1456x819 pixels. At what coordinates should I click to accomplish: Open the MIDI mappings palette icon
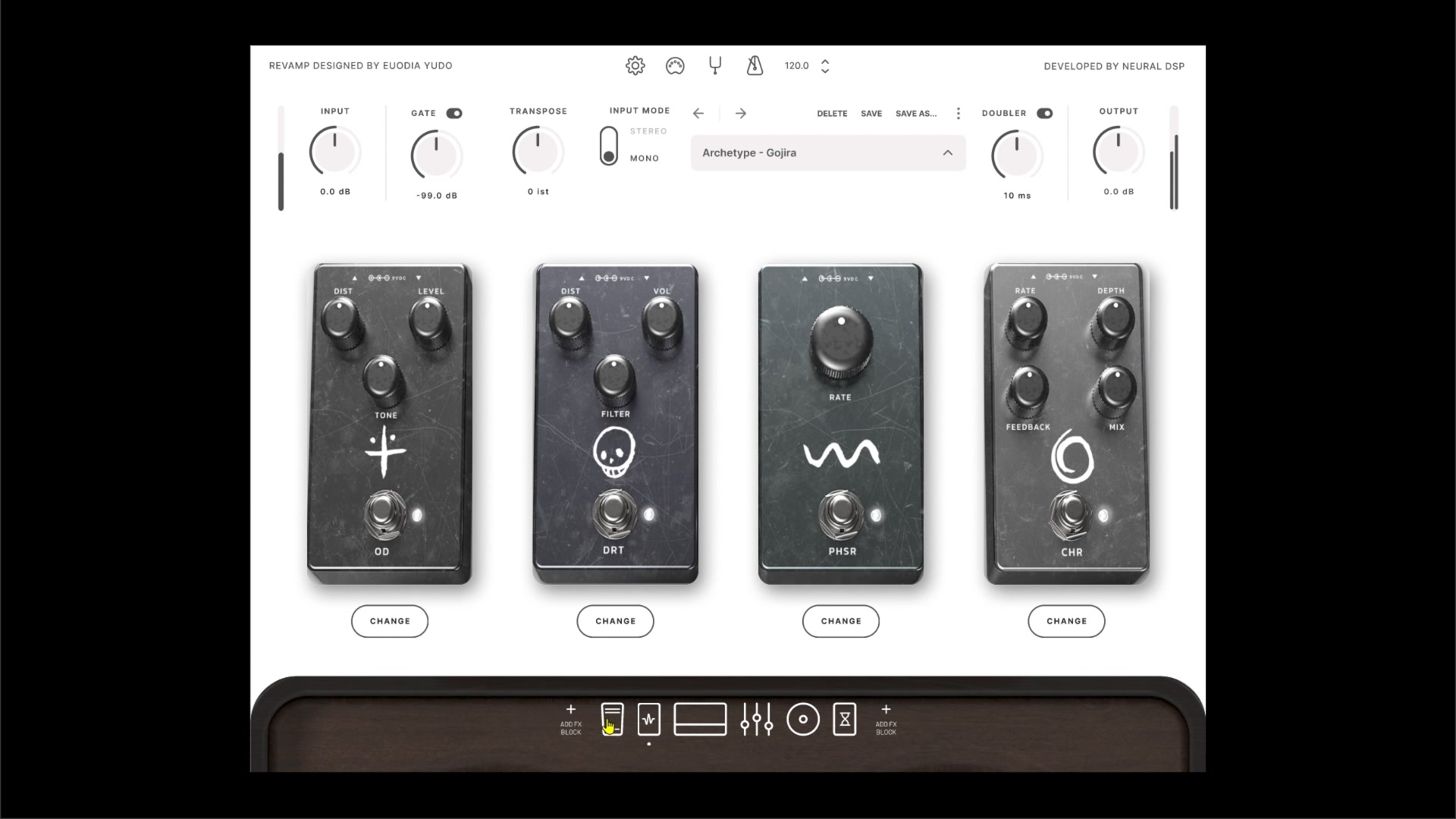pyautogui.click(x=675, y=66)
